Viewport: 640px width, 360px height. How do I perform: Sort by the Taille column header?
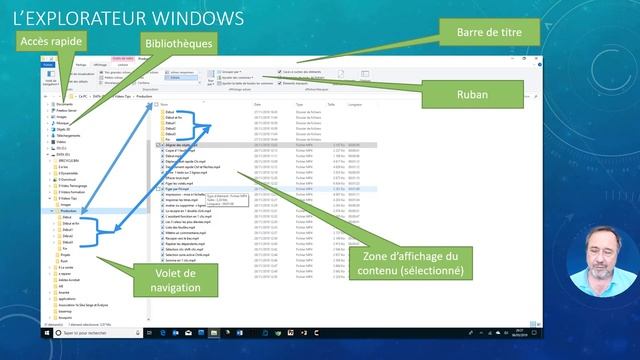(331, 105)
